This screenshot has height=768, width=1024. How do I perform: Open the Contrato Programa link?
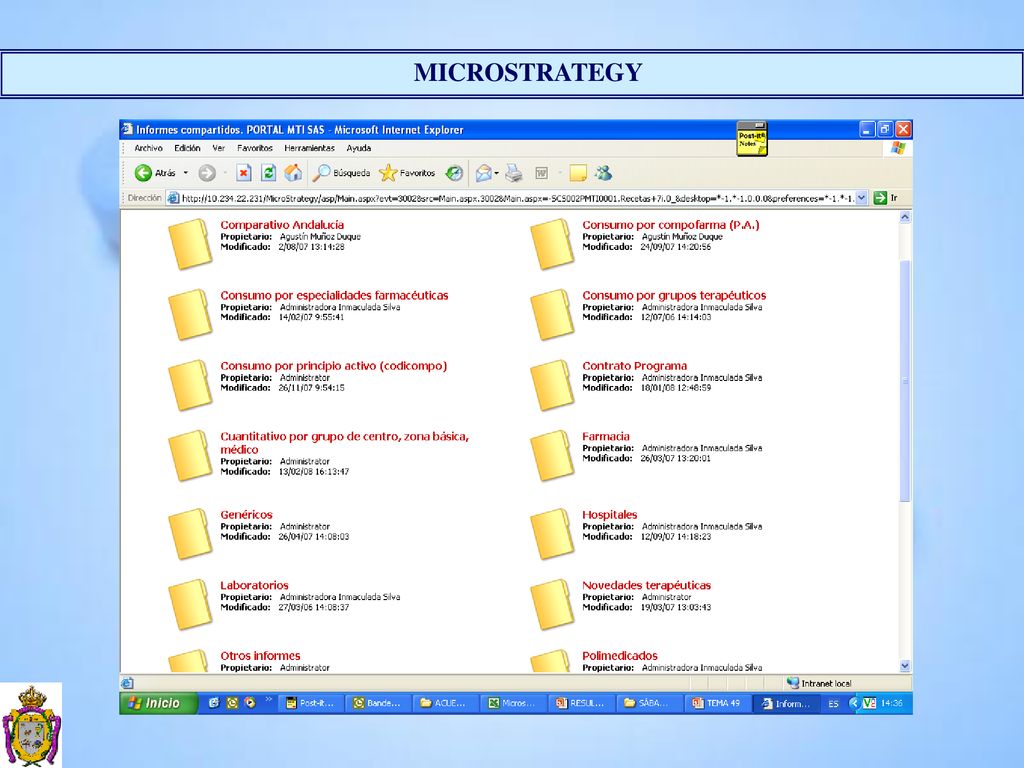(634, 366)
